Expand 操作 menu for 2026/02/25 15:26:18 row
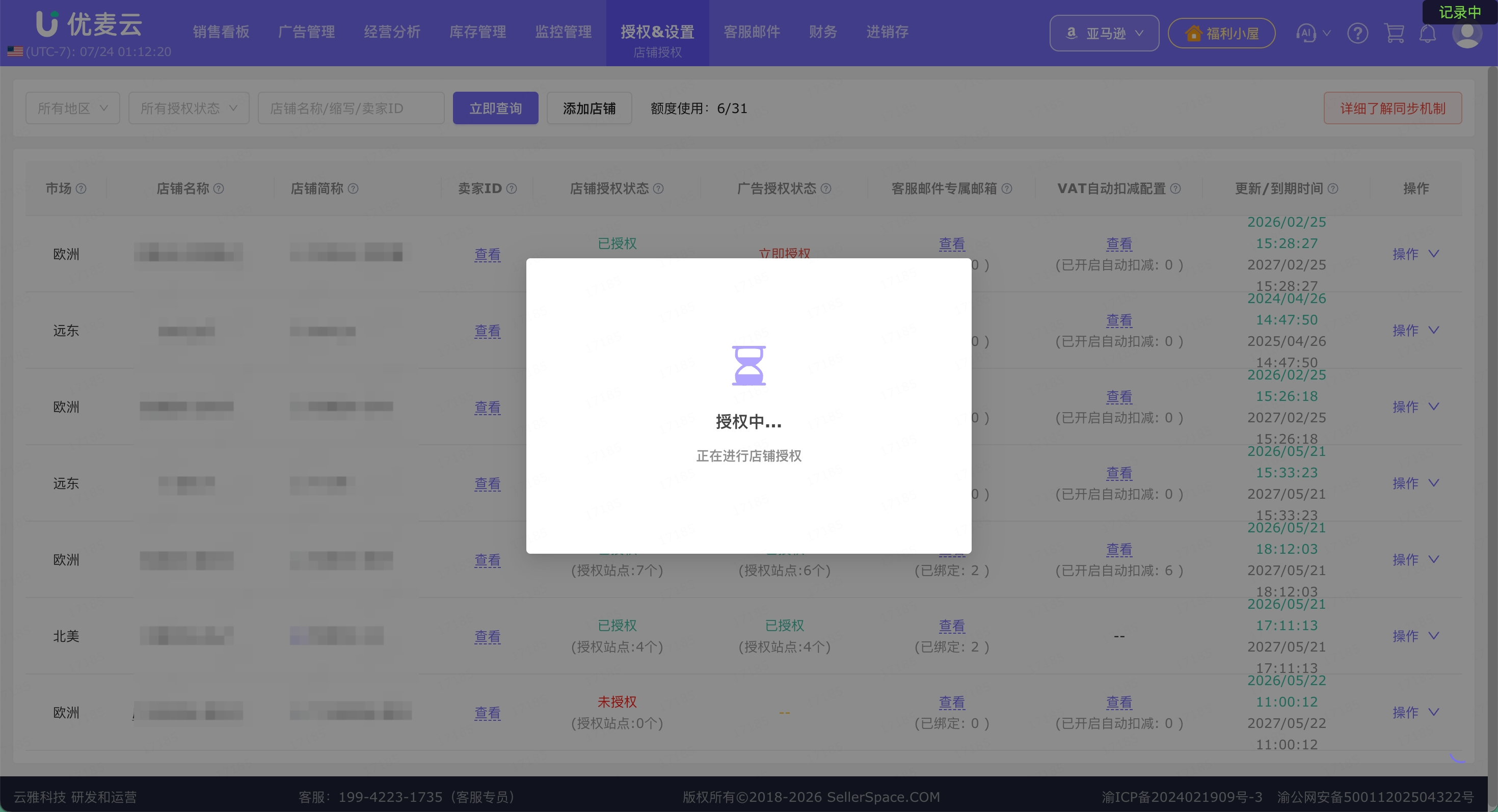This screenshot has width=1498, height=812. point(1415,407)
